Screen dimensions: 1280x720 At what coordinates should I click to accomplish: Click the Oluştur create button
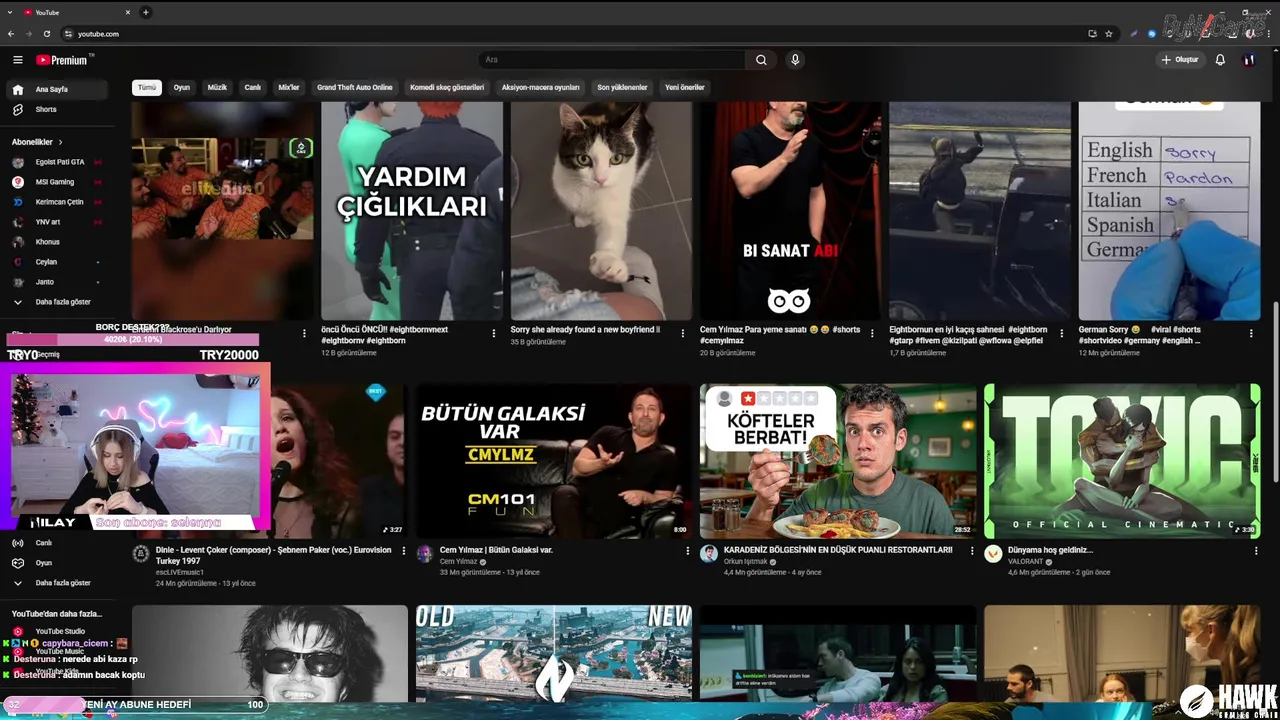coord(1179,60)
